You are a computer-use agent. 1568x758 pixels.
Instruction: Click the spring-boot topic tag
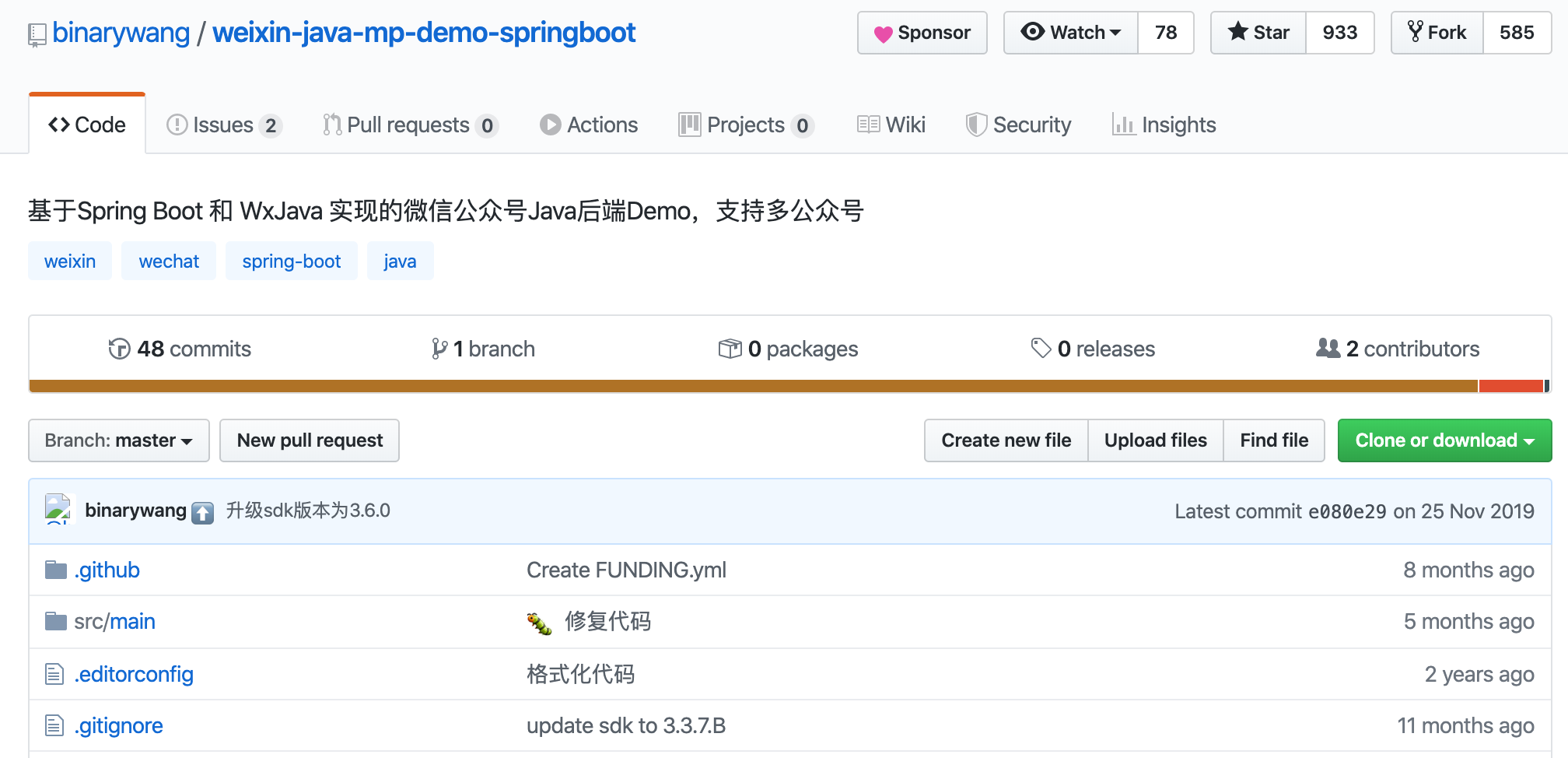(292, 261)
